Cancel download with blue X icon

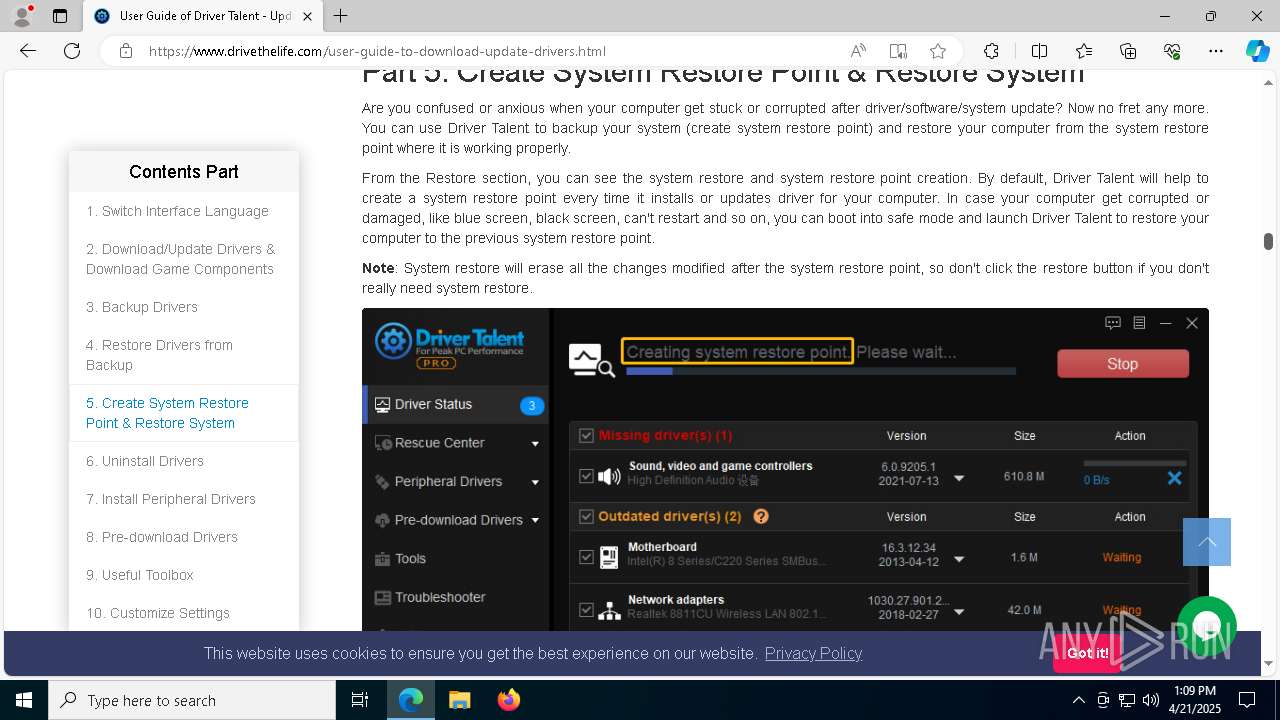(x=1174, y=478)
